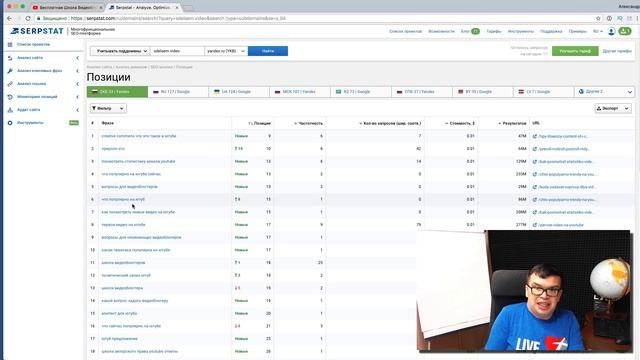640x360 pixels.
Task: Sort by the Стоимость, $ column header
Action: [x=460, y=123]
